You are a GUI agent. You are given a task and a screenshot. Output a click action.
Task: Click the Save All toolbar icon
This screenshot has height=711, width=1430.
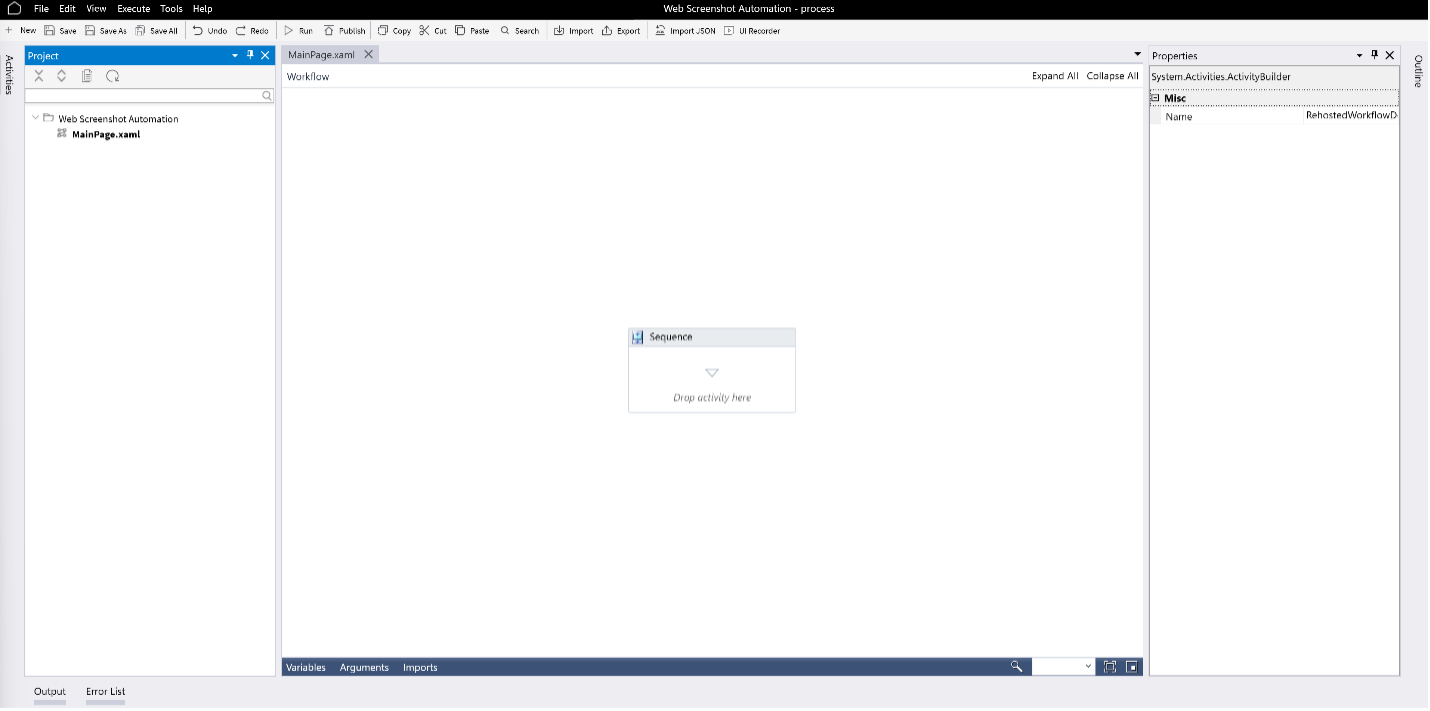coord(140,31)
